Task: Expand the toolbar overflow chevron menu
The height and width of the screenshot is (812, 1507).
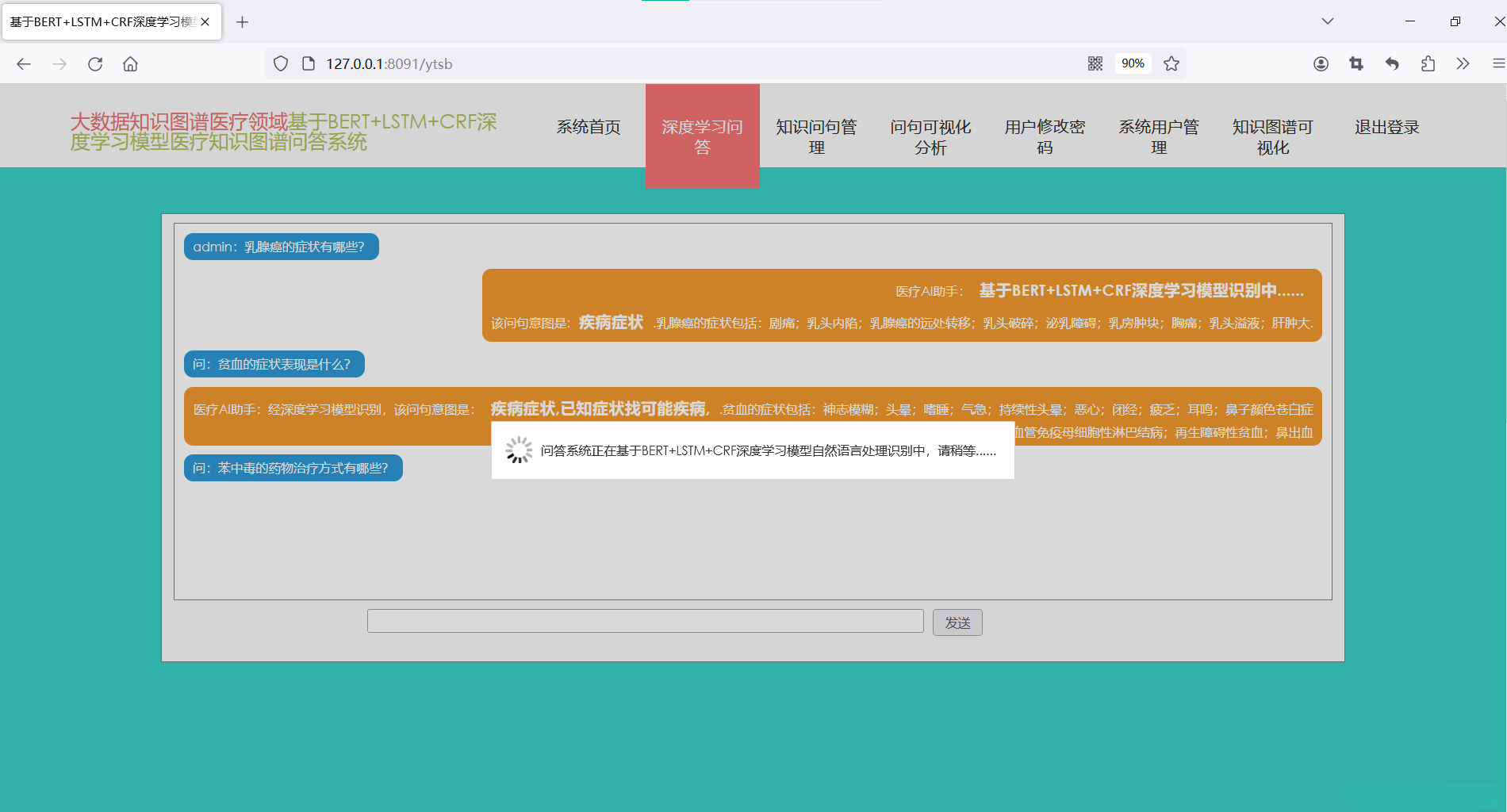Action: (x=1463, y=63)
